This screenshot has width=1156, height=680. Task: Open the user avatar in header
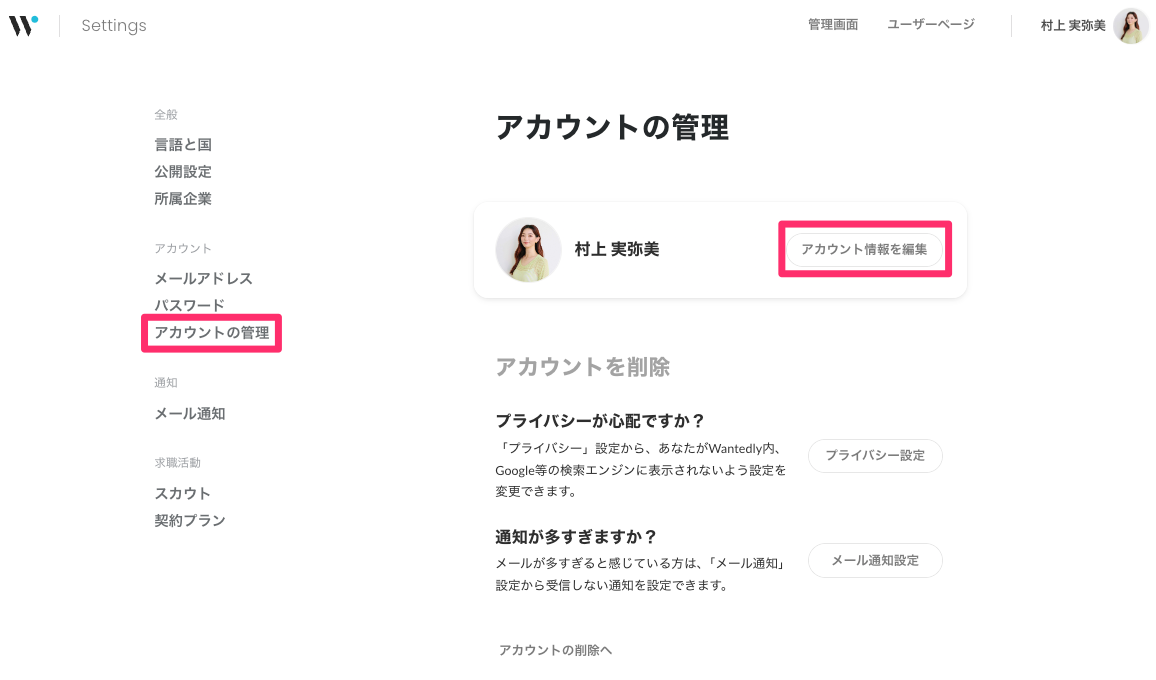(1131, 26)
